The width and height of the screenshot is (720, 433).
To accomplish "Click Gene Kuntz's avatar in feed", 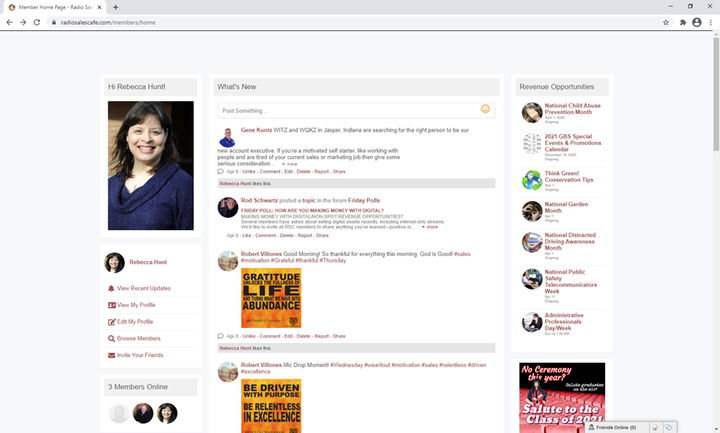I will 227,137.
